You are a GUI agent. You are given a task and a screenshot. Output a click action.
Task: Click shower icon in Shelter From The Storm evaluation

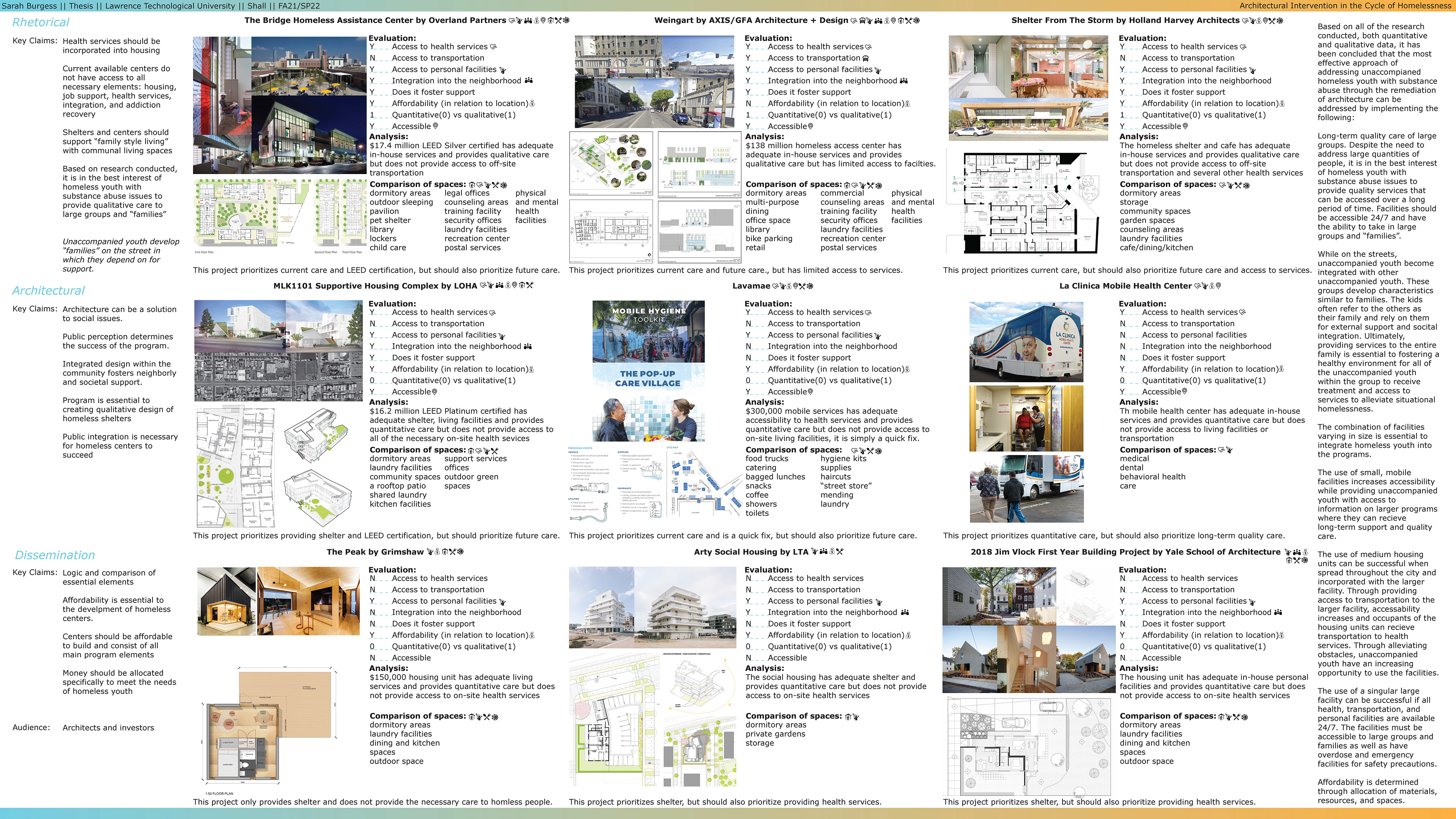coord(1252,70)
